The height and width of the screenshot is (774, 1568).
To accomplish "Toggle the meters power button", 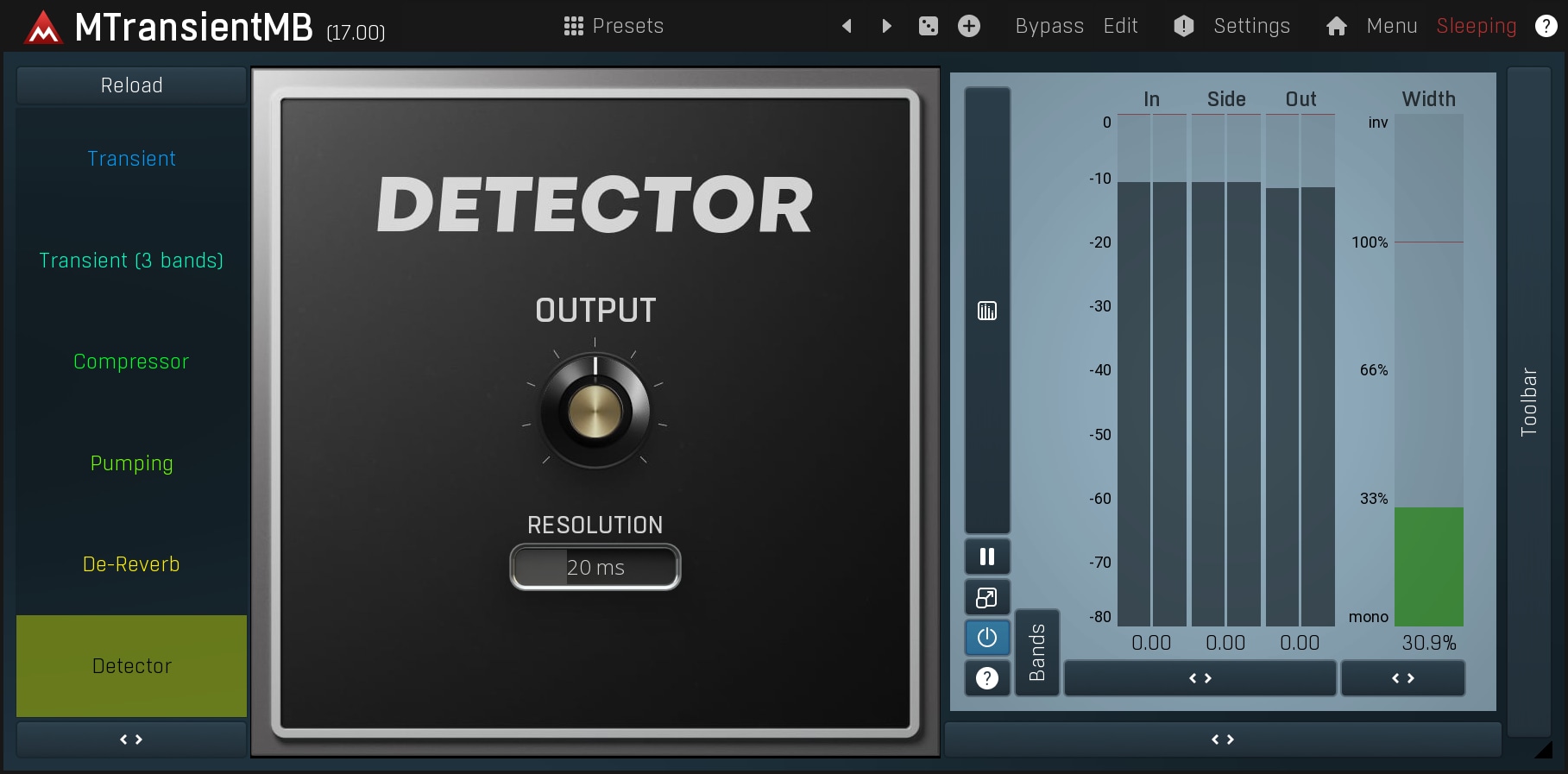I will (987, 638).
